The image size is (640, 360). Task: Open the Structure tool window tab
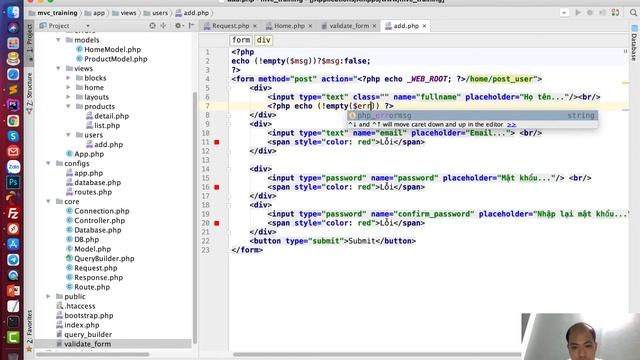(x=29, y=93)
